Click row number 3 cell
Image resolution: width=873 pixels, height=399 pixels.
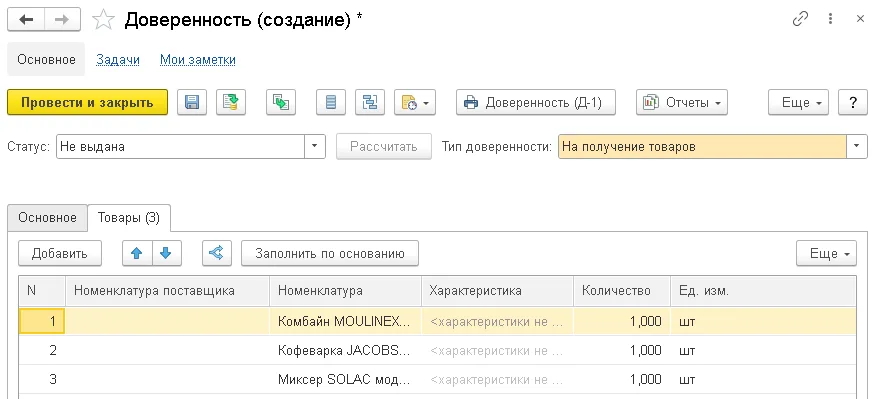click(x=42, y=380)
